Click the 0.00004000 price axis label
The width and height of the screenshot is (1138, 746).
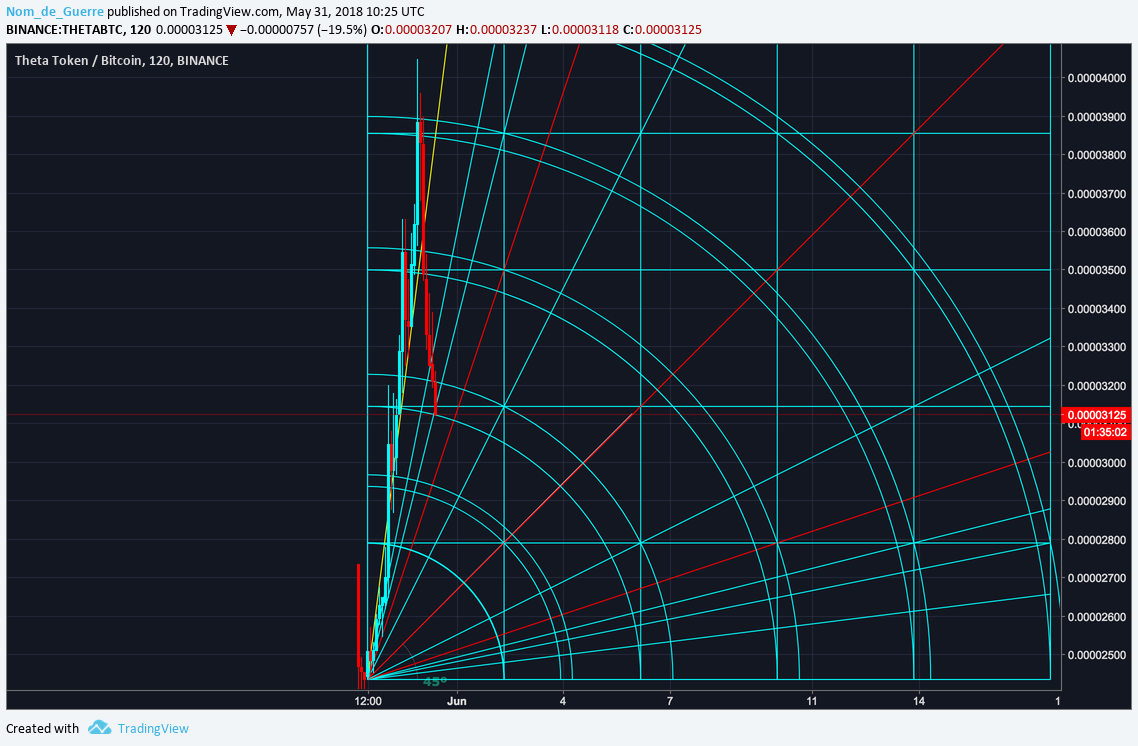pos(1097,78)
